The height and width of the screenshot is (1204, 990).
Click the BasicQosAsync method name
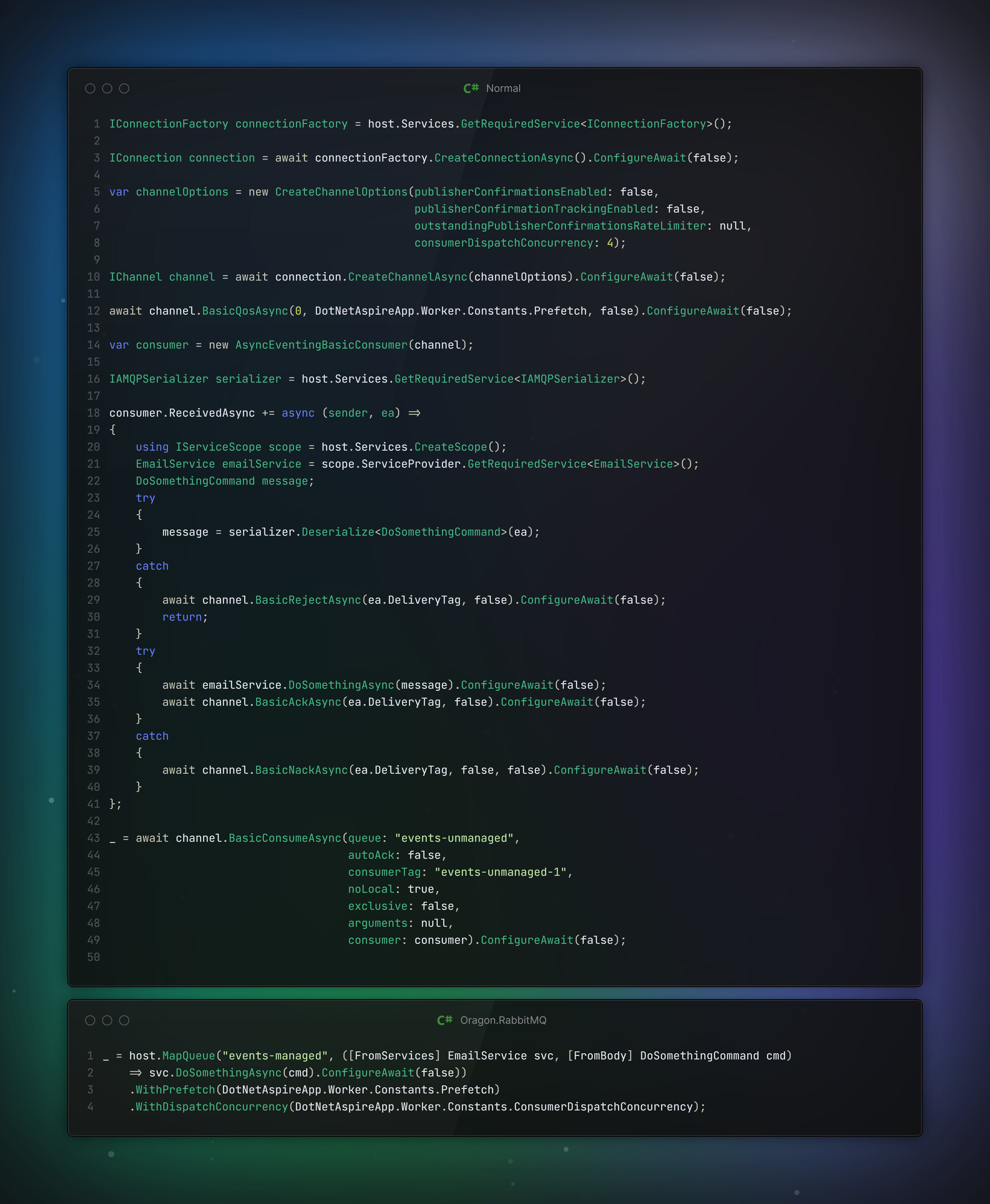[x=245, y=311]
